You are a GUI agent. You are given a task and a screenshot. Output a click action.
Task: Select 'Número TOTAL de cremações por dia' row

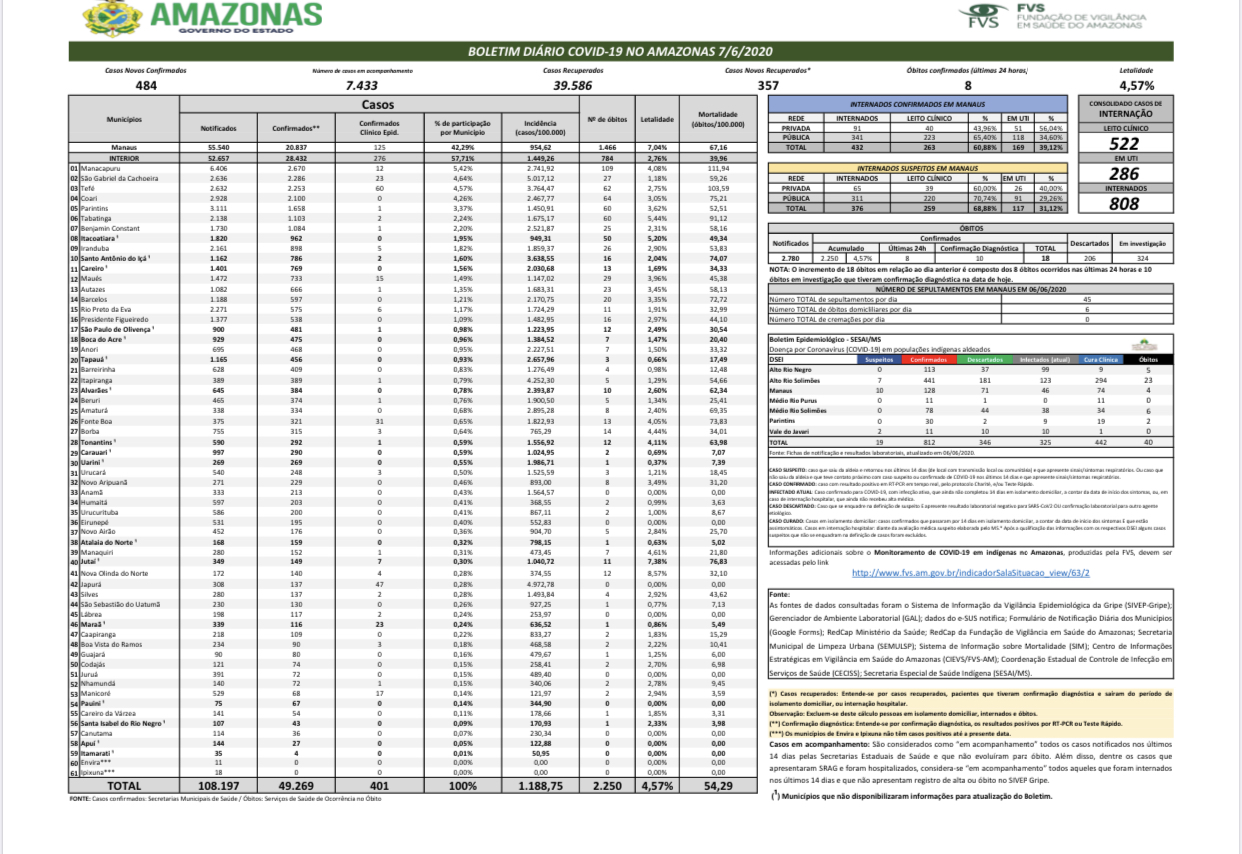click(x=970, y=318)
